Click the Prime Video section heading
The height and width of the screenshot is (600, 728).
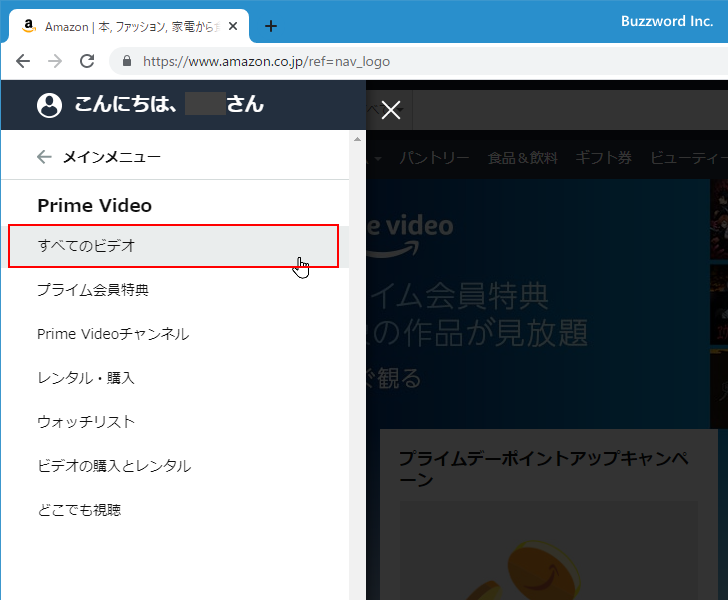(95, 205)
